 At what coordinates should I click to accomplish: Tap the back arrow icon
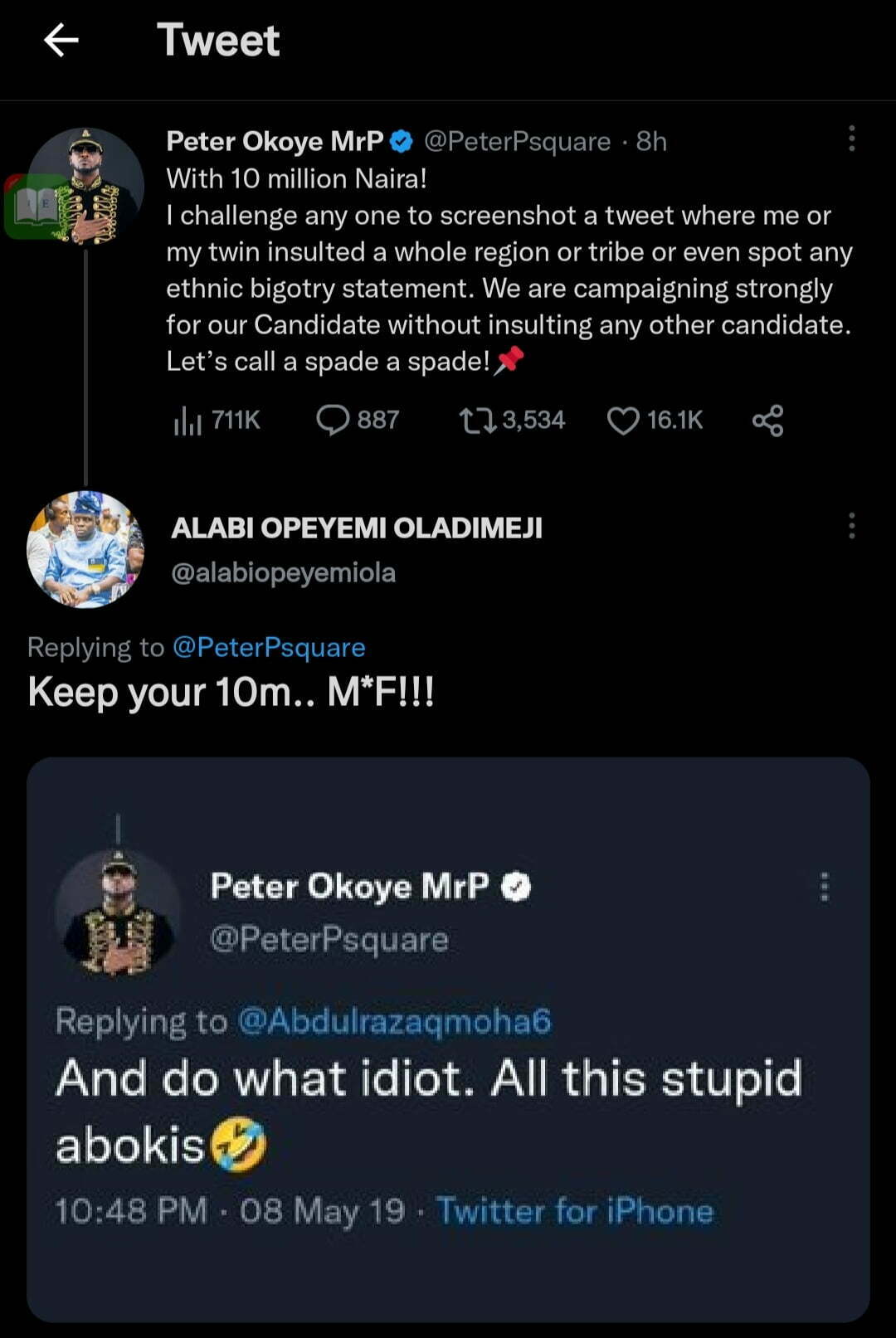pos(61,39)
